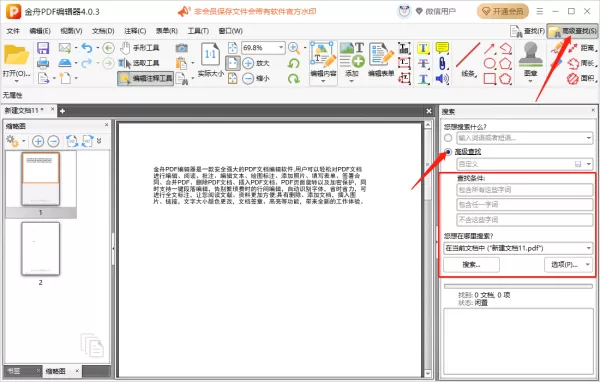Click the blue undo arrow icon
The image size is (600, 382).
point(87,48)
